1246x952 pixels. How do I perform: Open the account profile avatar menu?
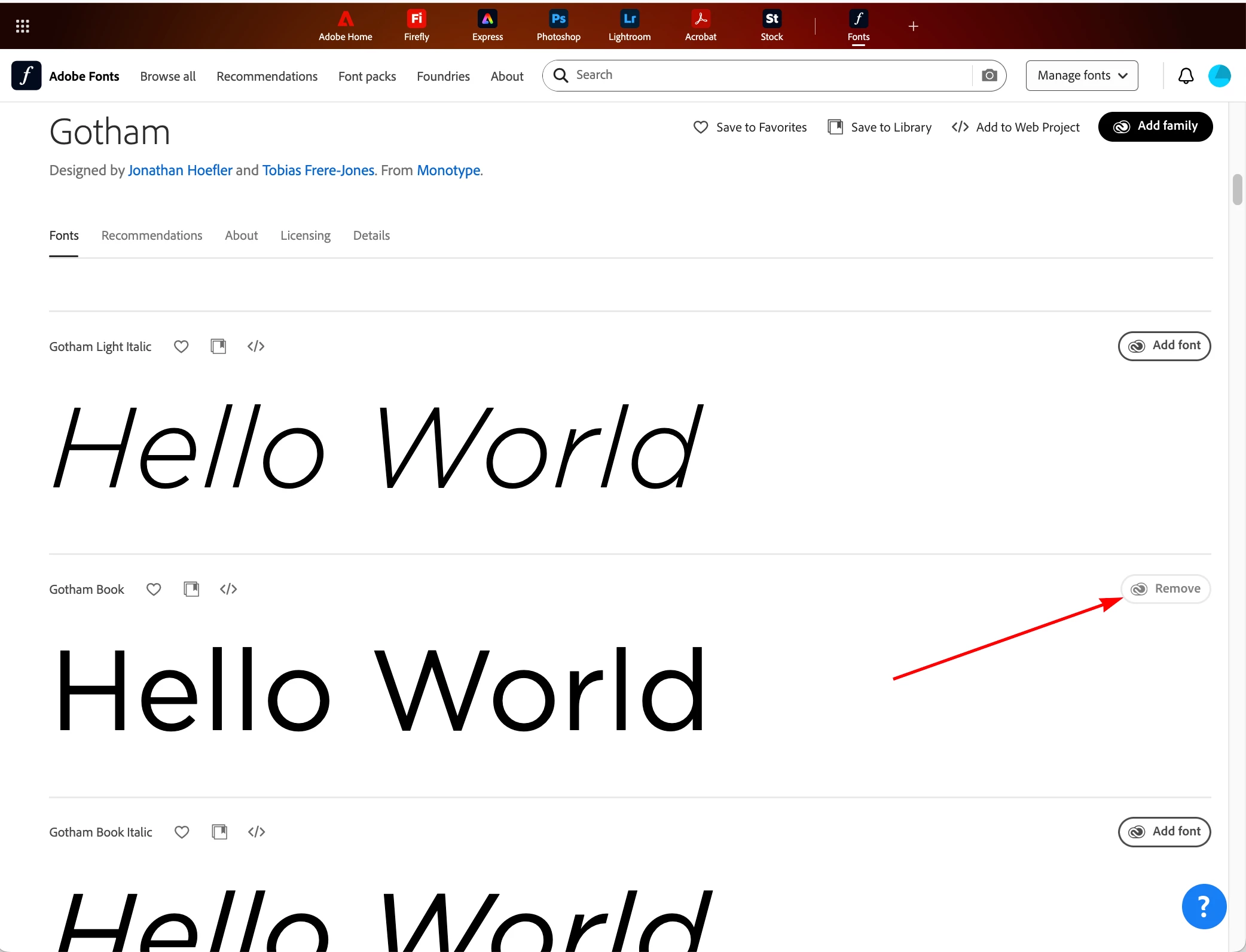1220,76
